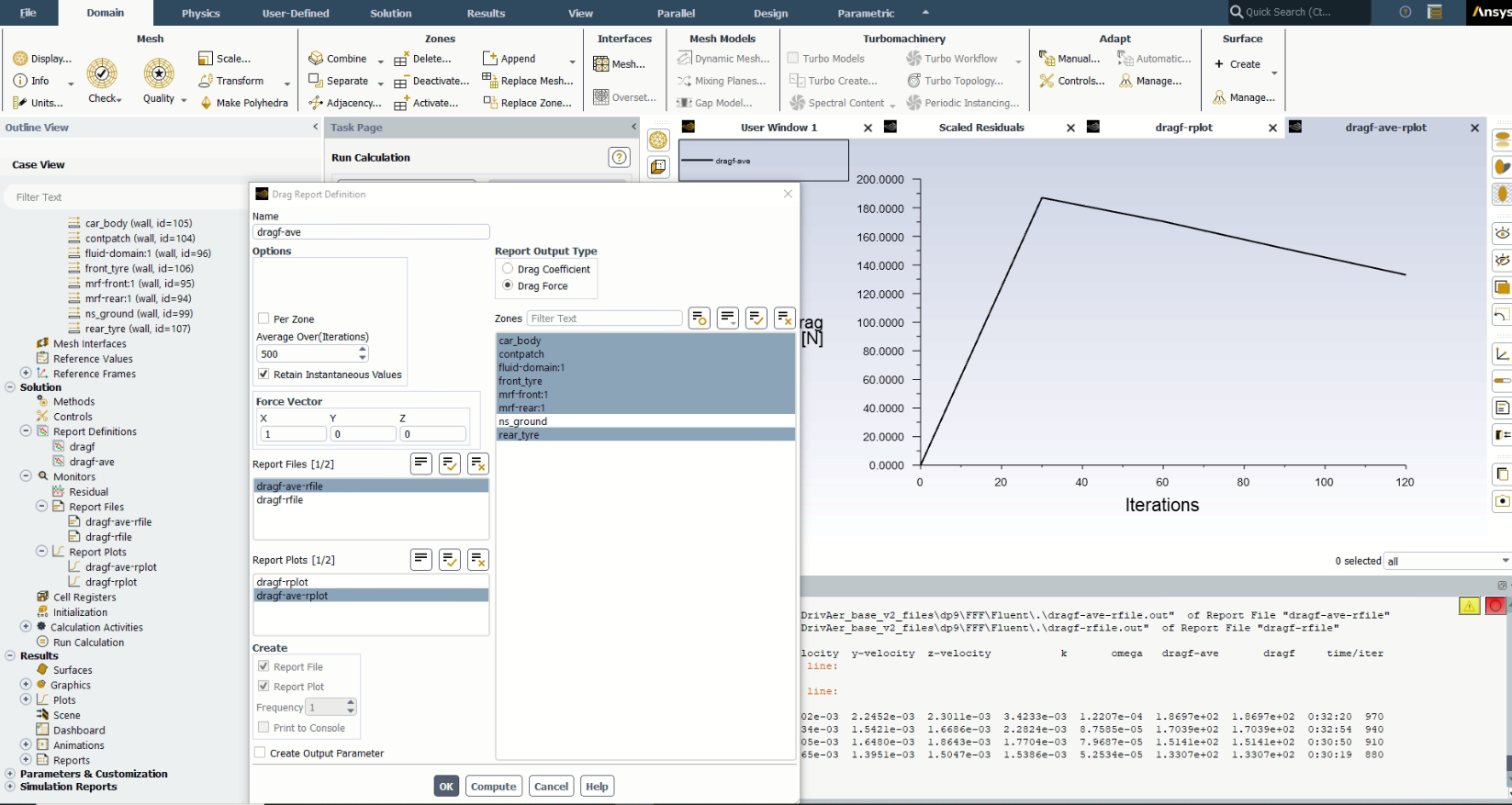Viewport: 1512px width, 805px height.
Task: Click the mesh Transform tool
Action: (x=231, y=81)
